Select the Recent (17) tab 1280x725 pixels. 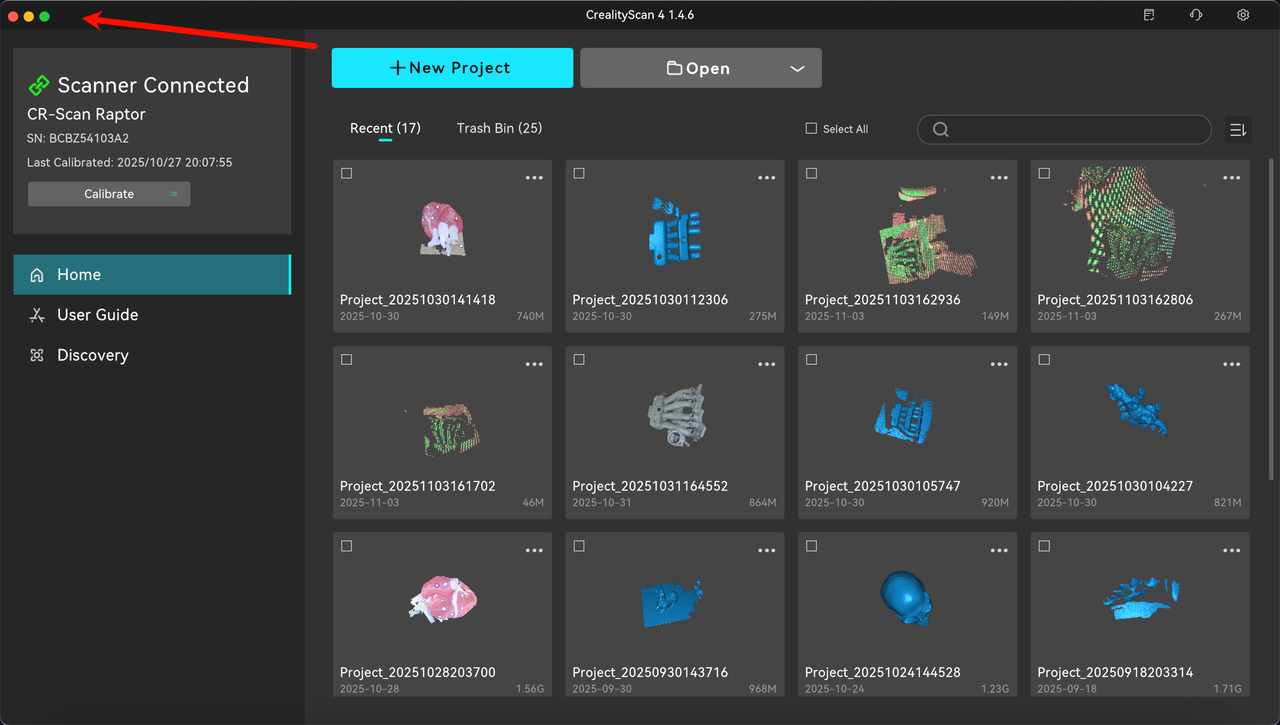click(x=385, y=128)
